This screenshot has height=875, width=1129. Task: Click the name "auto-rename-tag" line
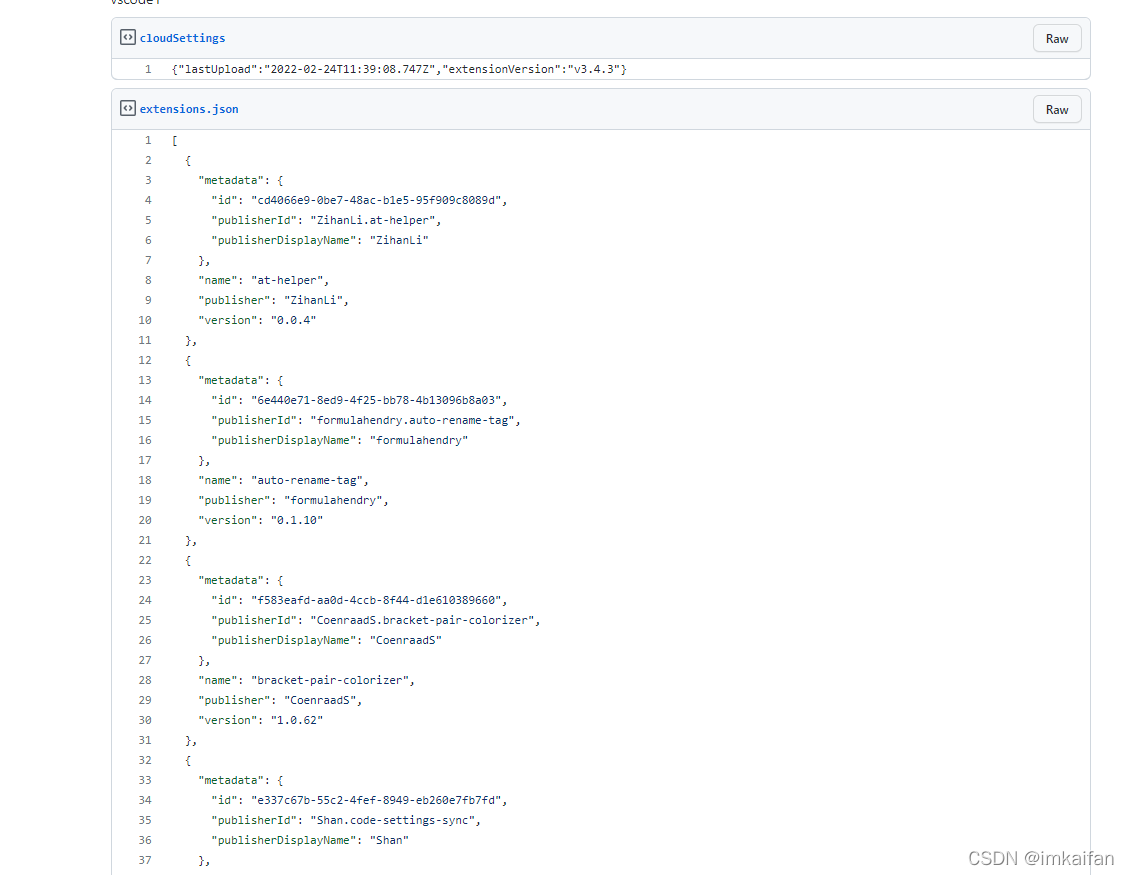pos(283,480)
